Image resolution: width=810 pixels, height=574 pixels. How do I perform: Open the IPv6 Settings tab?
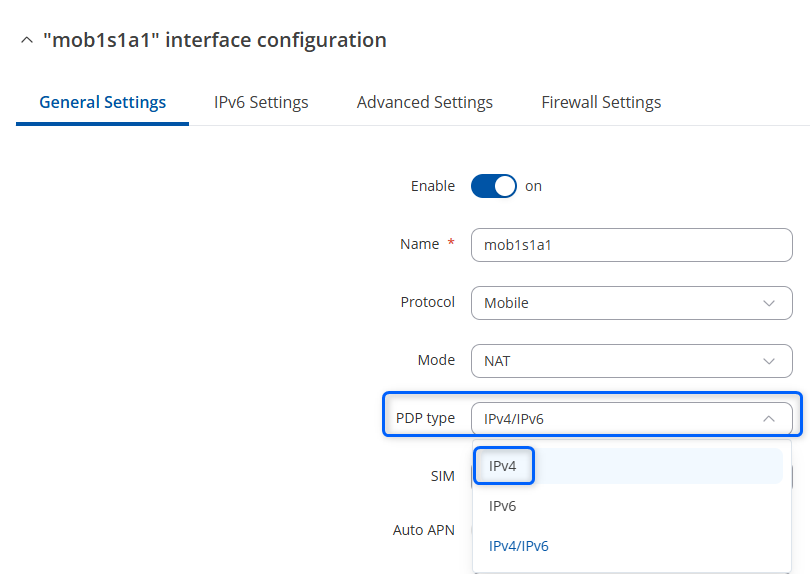coord(261,102)
